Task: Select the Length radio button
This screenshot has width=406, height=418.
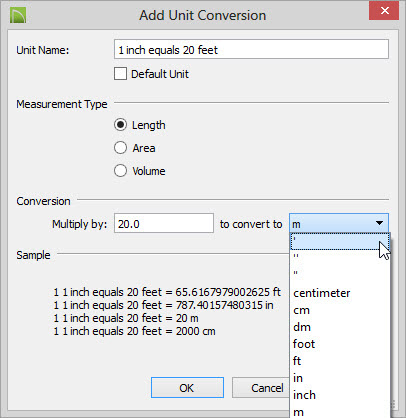Action: coord(120,125)
